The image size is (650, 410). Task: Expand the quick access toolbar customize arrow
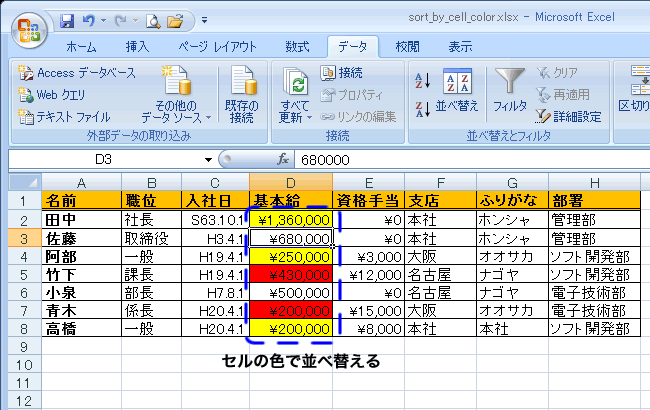204,20
